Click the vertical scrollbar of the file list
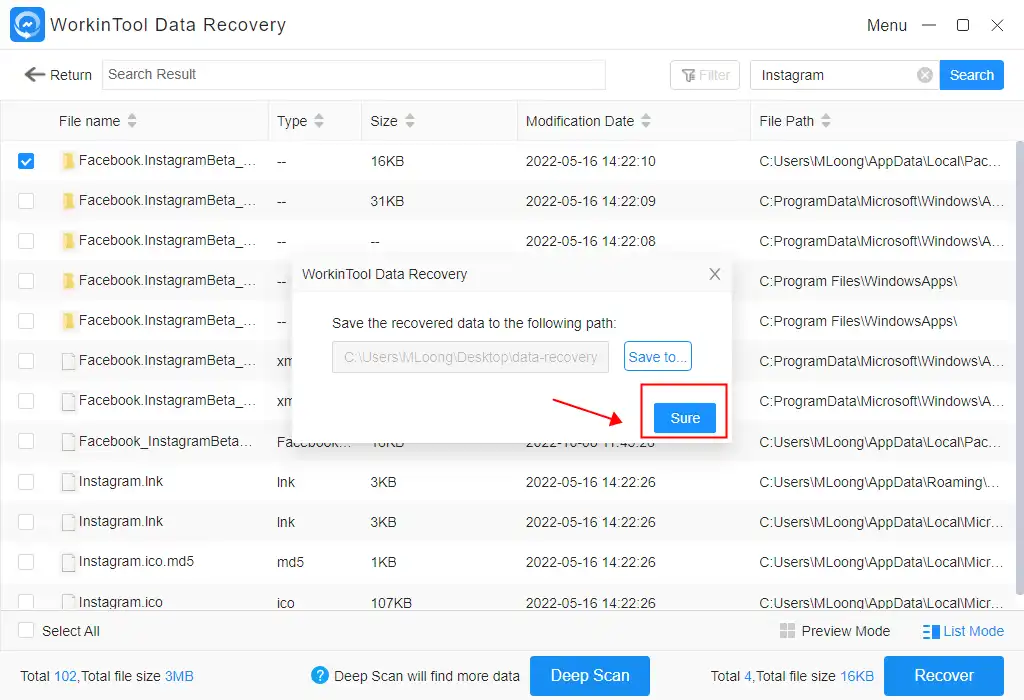This screenshot has height=700, width=1024. [x=1019, y=366]
